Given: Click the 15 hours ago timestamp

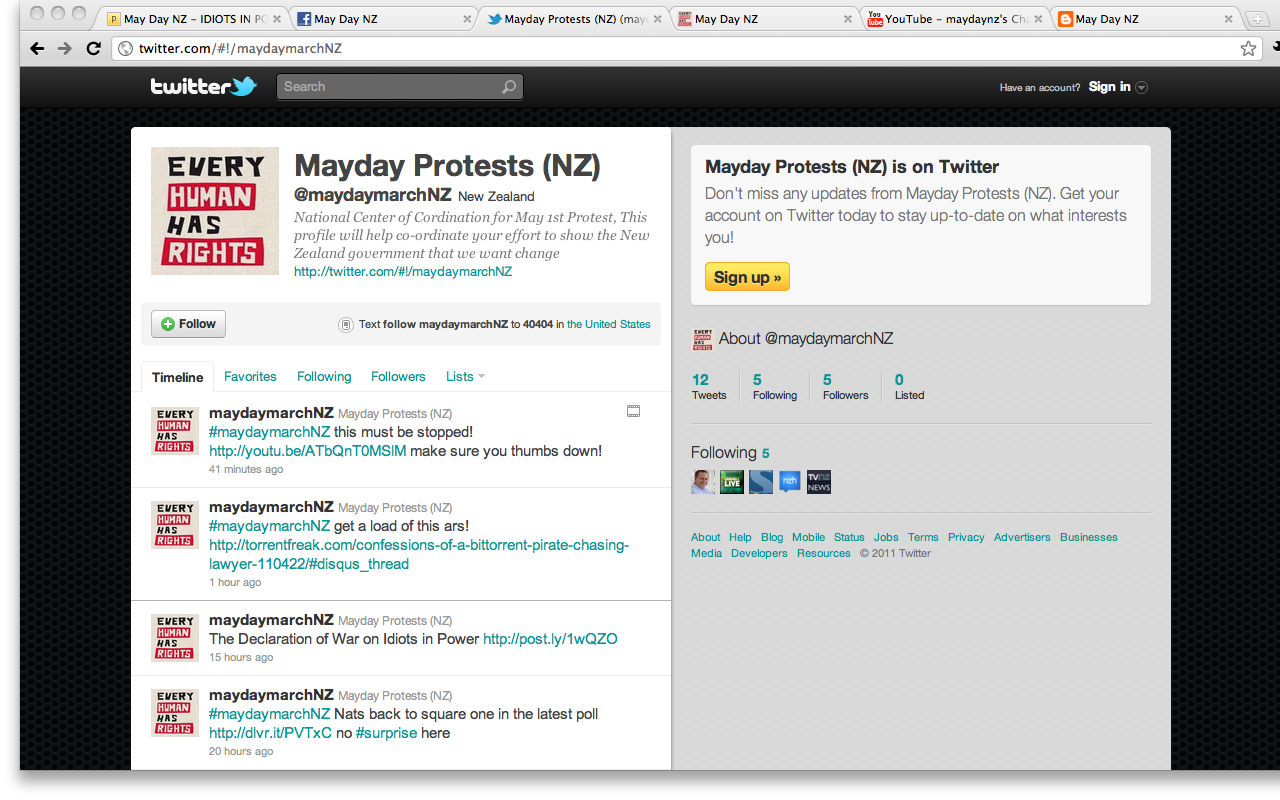Looking at the screenshot, I should click(241, 657).
